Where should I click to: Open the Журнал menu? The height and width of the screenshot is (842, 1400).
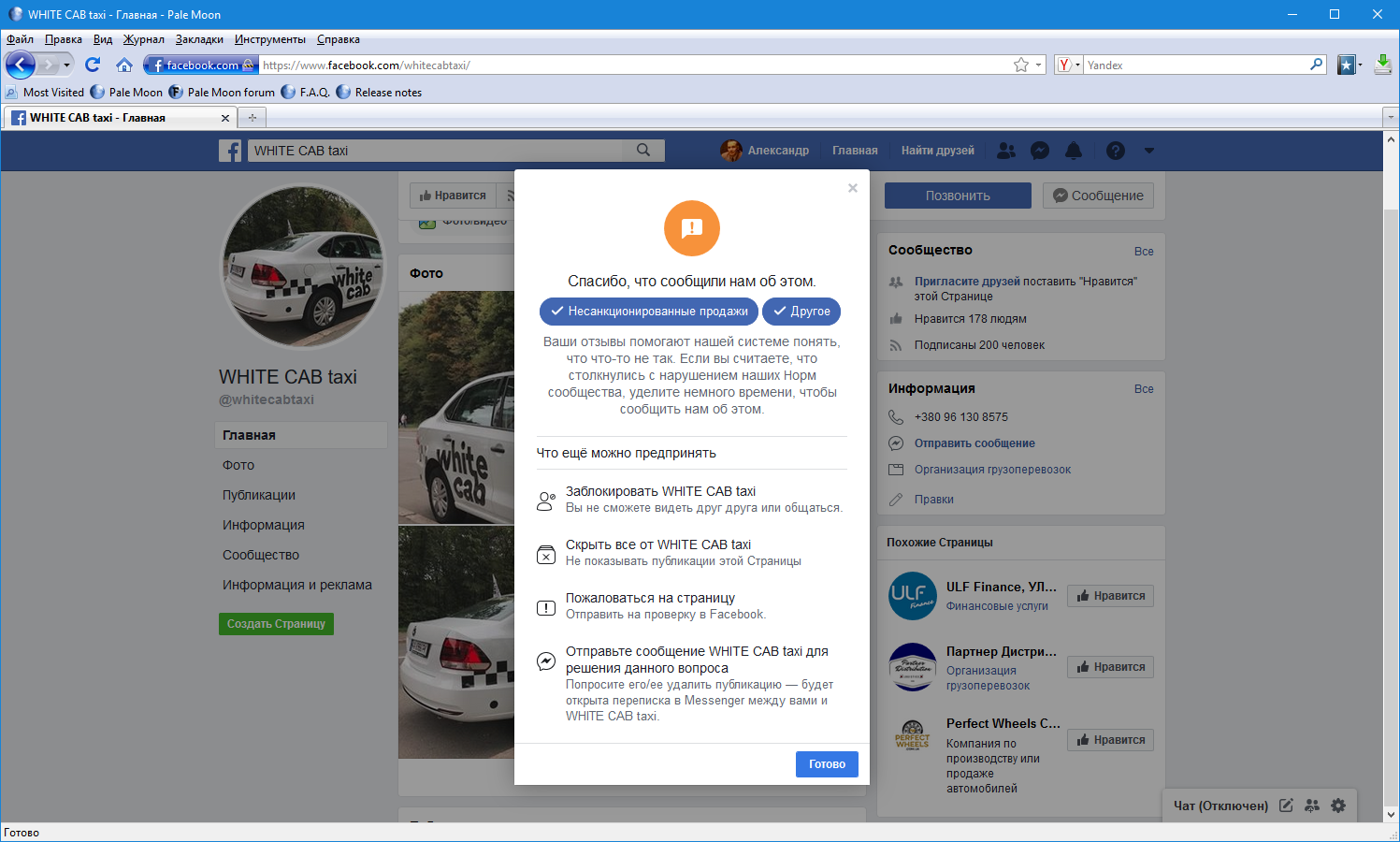pyautogui.click(x=144, y=39)
